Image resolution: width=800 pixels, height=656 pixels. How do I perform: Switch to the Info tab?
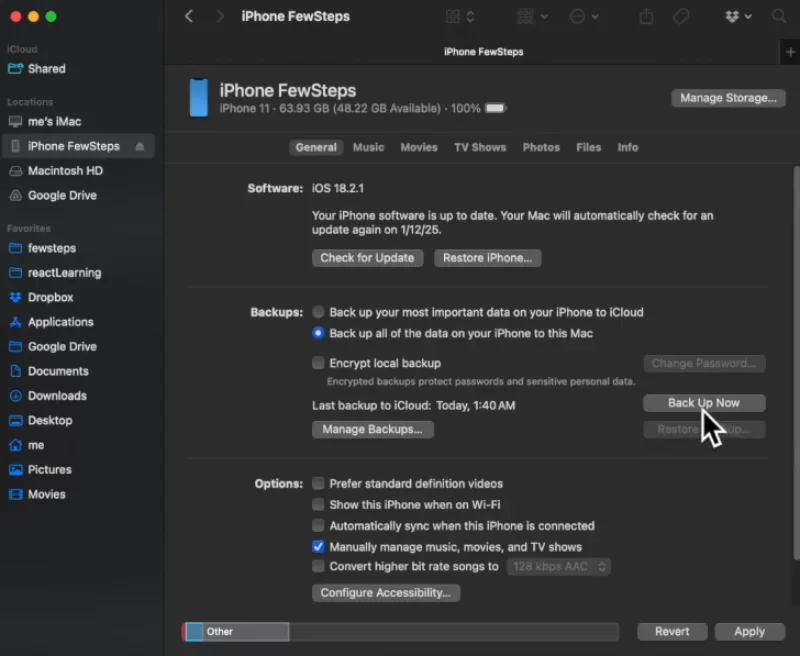pos(628,147)
